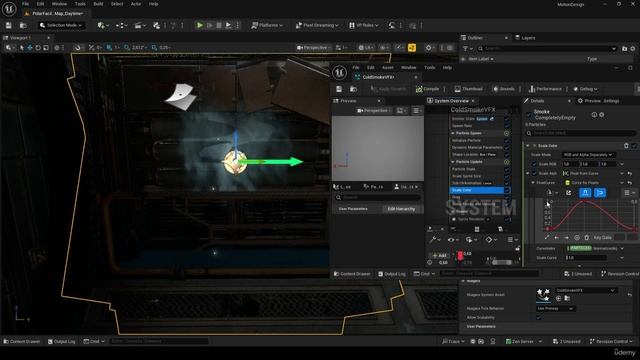The width and height of the screenshot is (640, 360).
Task: Open the Perspective dropdown in Niagara Preview
Action: pos(374,111)
